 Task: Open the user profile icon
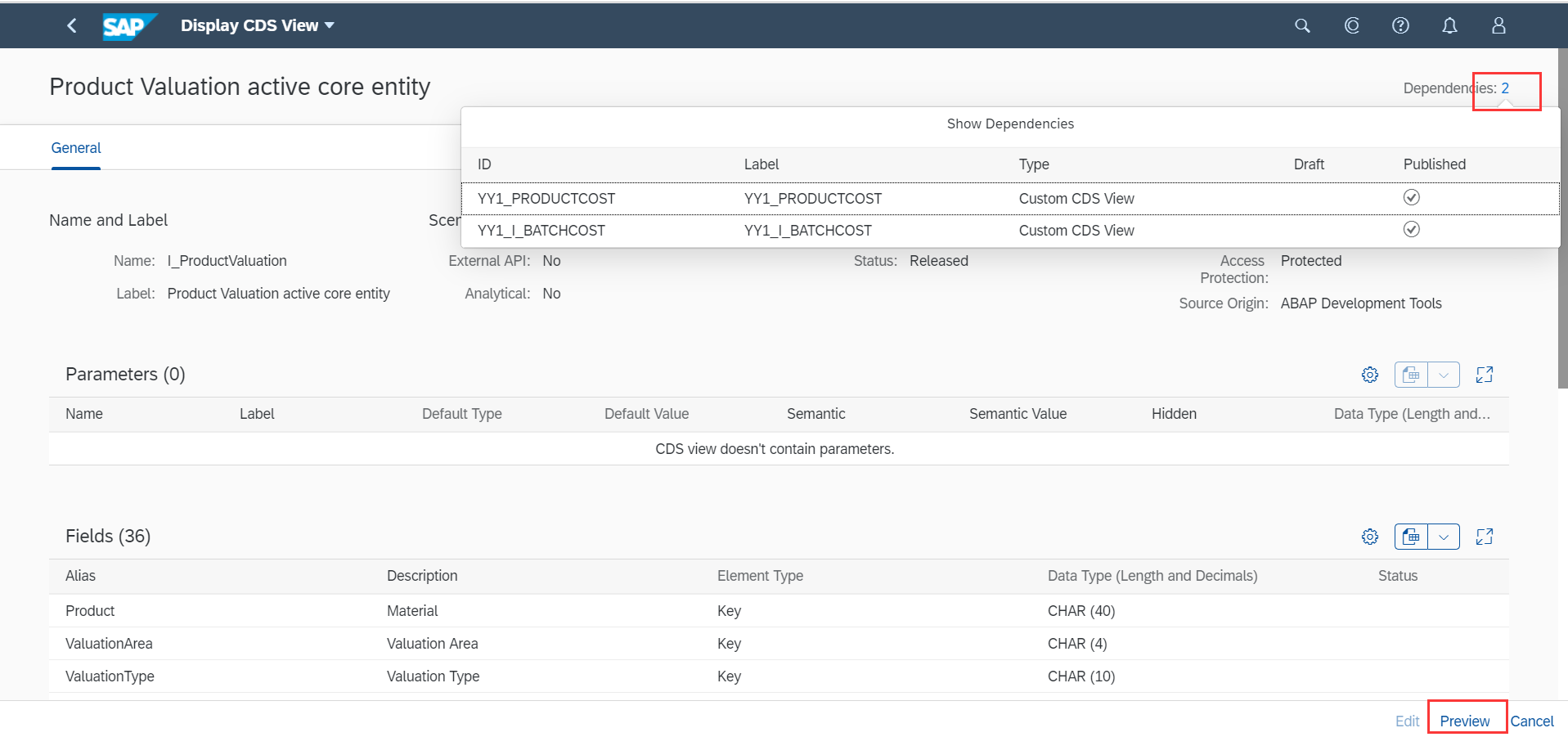click(x=1498, y=25)
